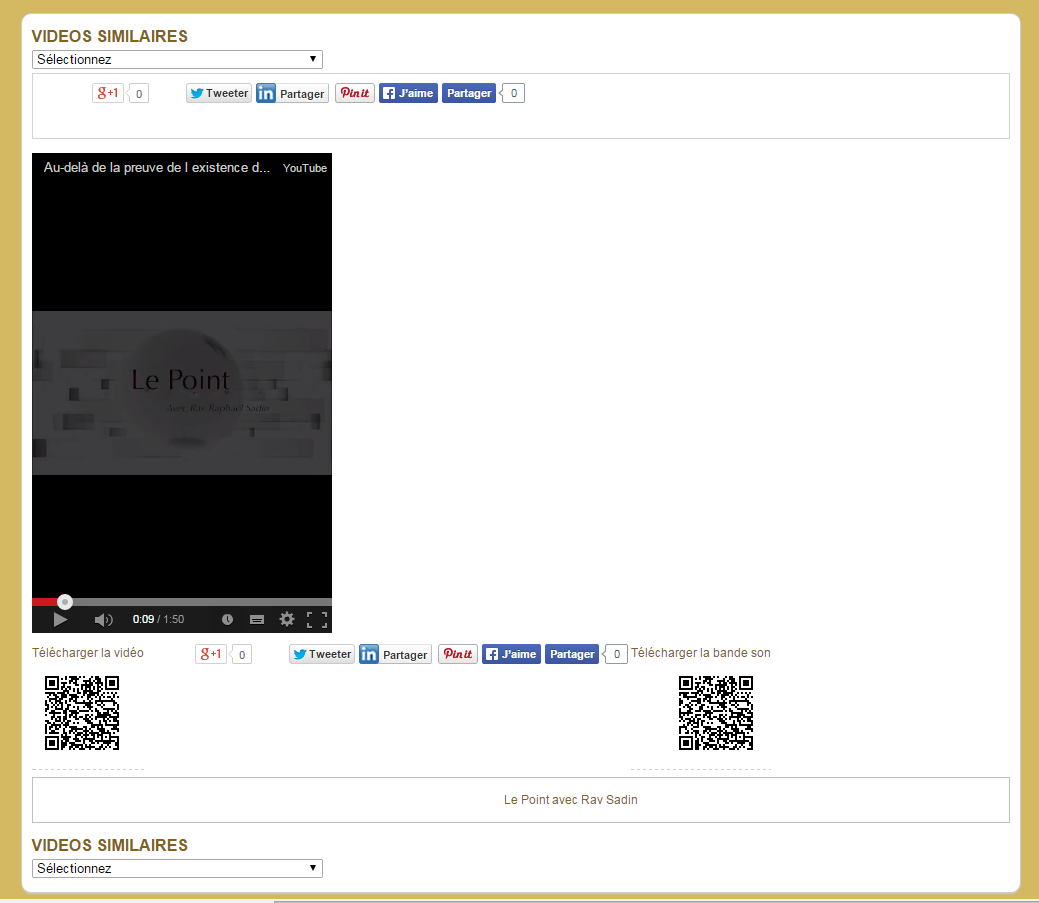1039x903 pixels.
Task: Click the Watch Later clock icon
Action: tap(227, 619)
